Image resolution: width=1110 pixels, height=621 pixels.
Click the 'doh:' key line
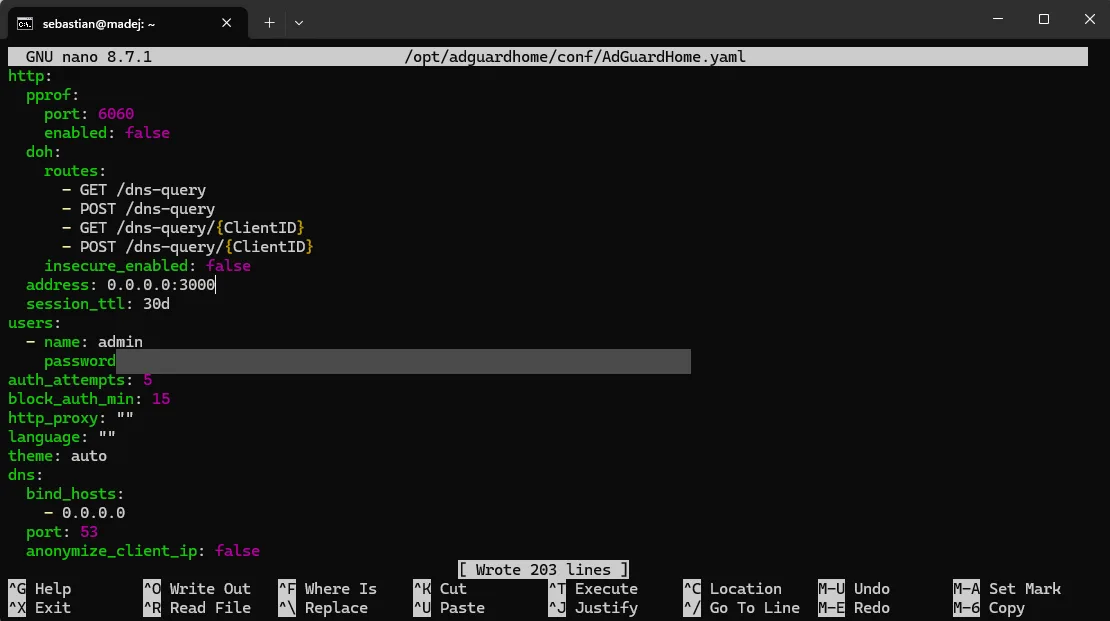point(44,152)
